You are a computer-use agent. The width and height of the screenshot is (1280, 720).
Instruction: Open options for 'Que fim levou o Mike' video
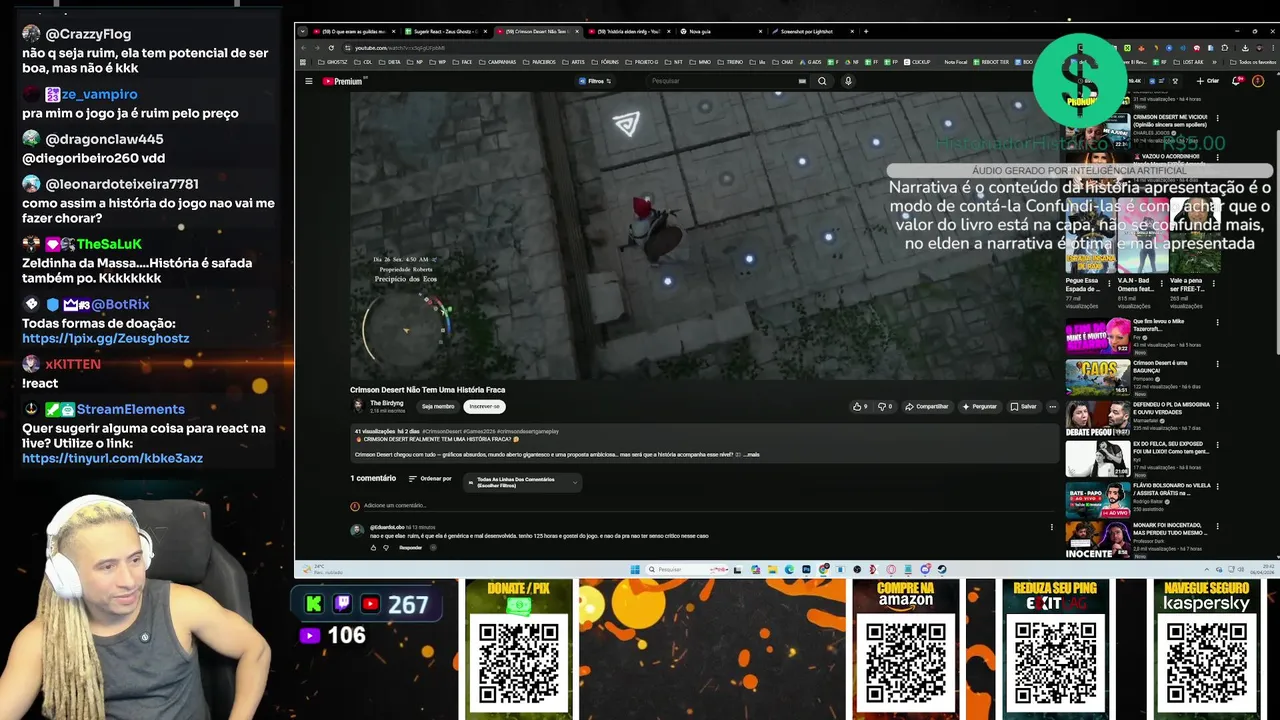click(1217, 323)
